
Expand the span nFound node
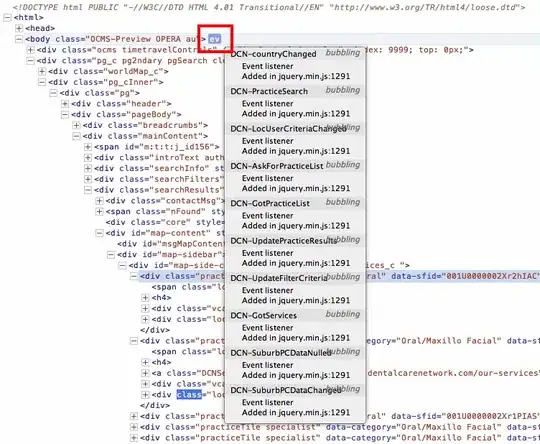(100, 211)
